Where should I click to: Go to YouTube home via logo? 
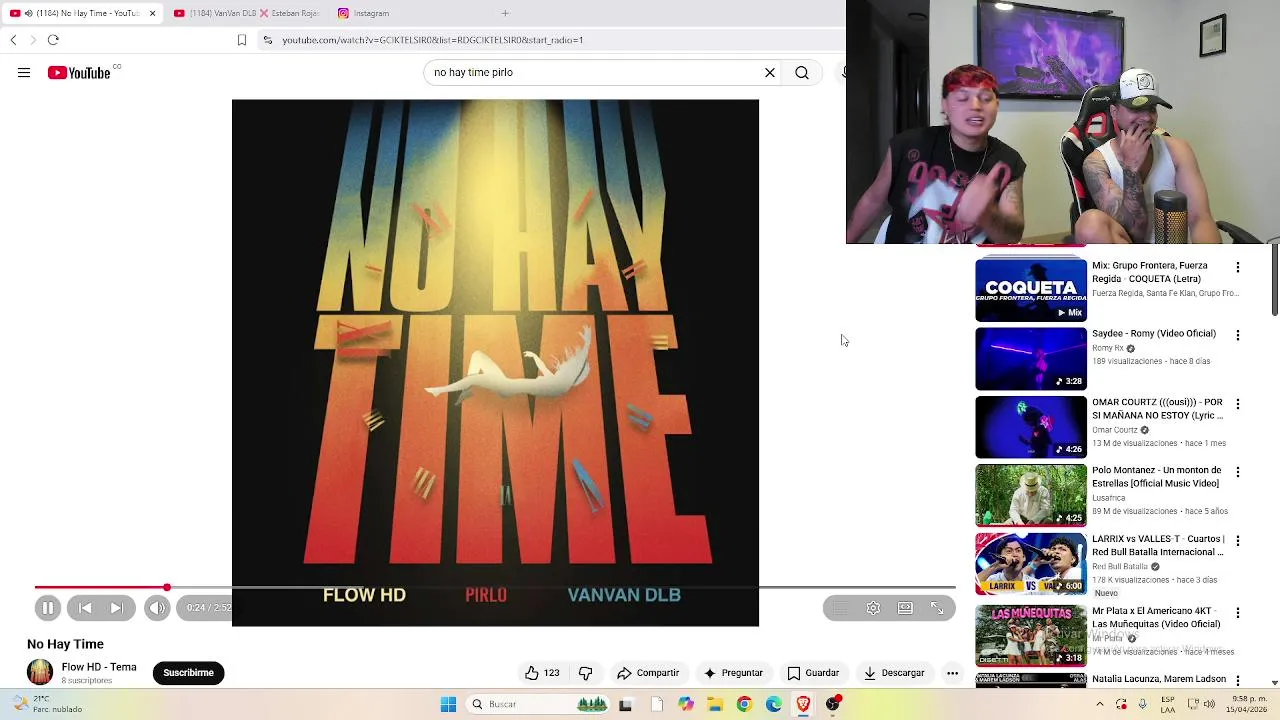80,73
